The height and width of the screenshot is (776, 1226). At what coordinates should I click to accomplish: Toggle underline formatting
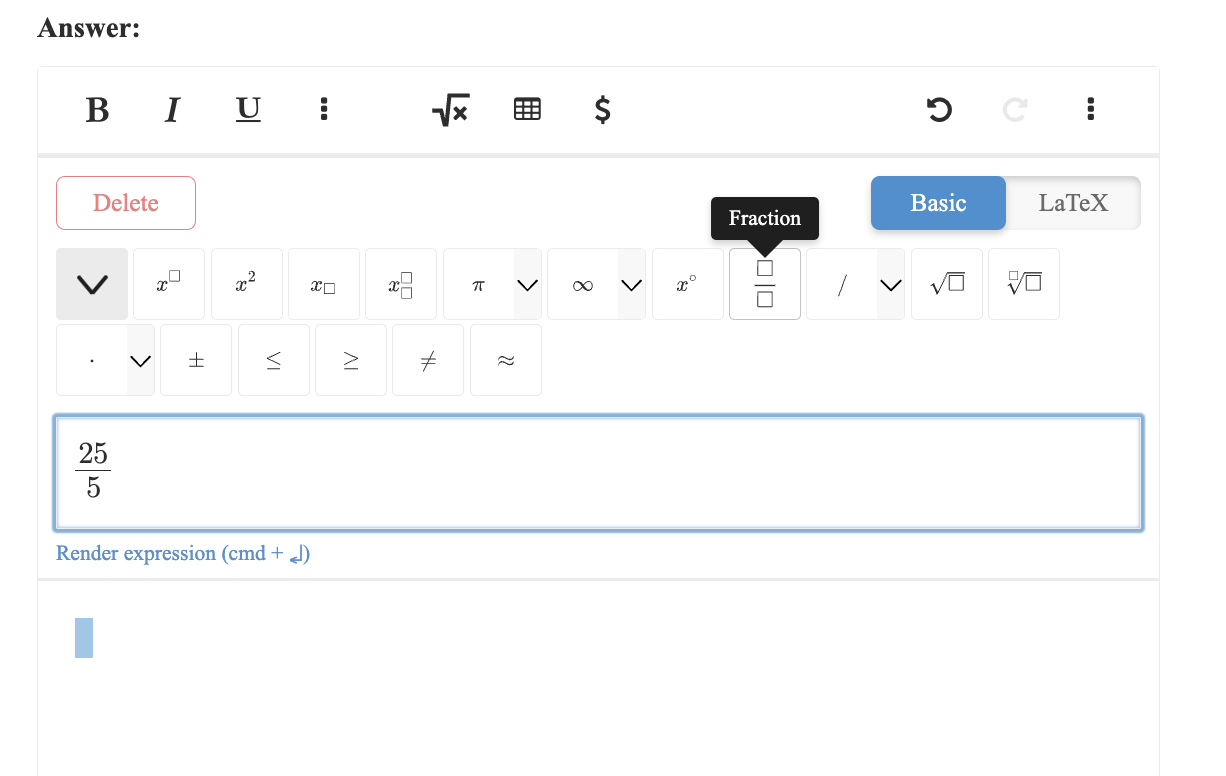[x=248, y=109]
